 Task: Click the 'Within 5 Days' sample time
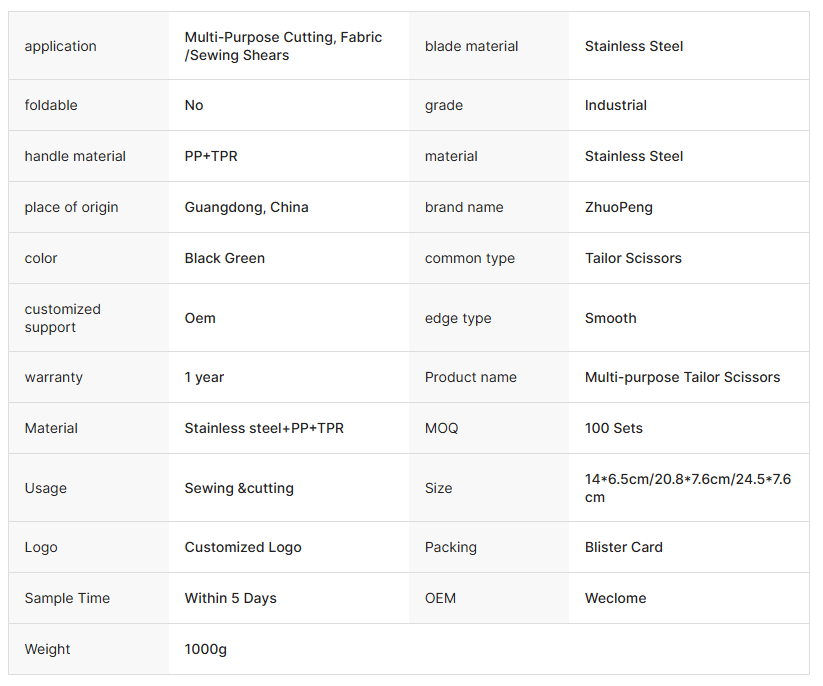click(x=230, y=598)
